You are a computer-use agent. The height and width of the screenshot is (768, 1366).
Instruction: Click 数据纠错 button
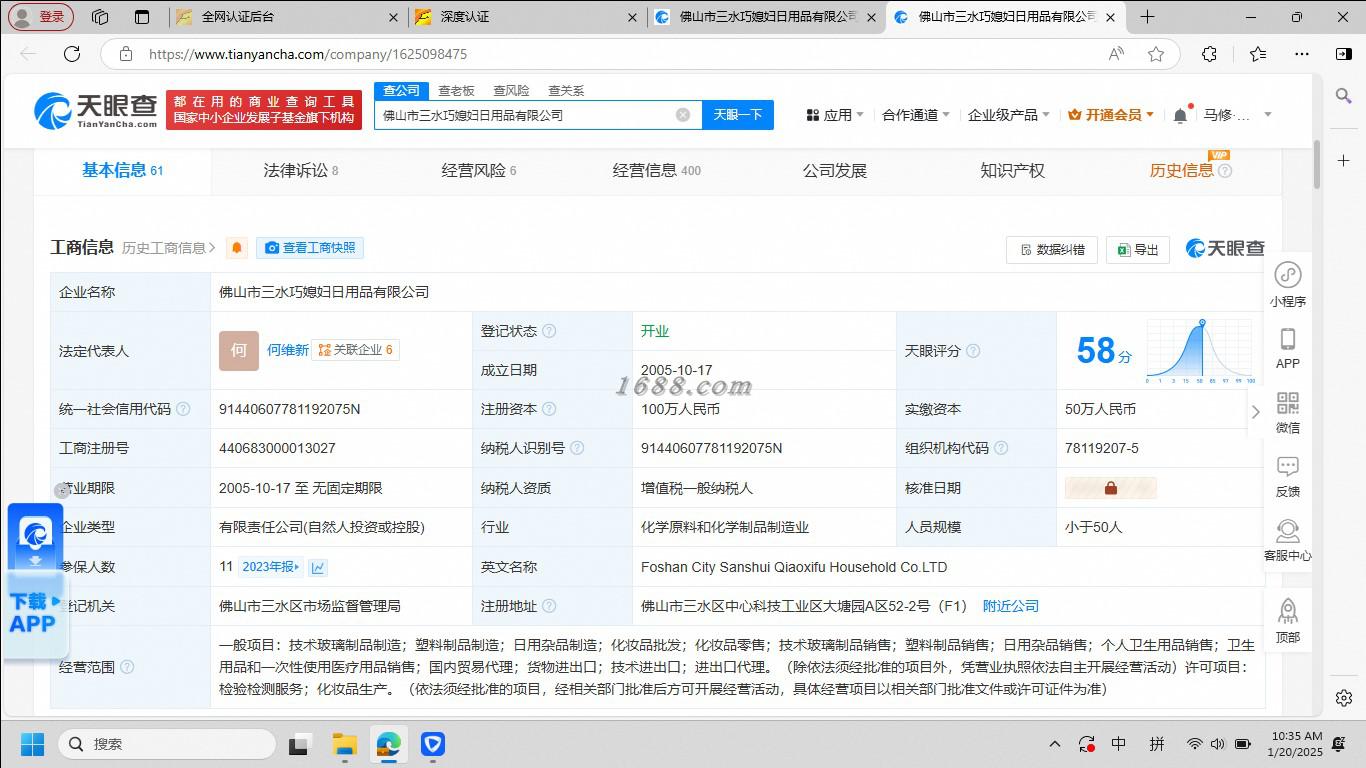1052,250
